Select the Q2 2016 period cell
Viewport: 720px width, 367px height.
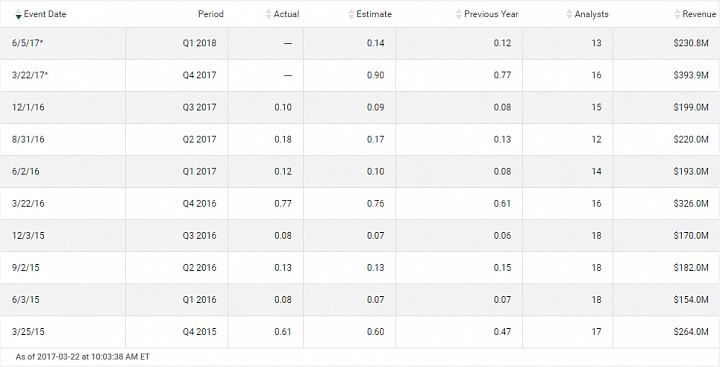coord(177,268)
